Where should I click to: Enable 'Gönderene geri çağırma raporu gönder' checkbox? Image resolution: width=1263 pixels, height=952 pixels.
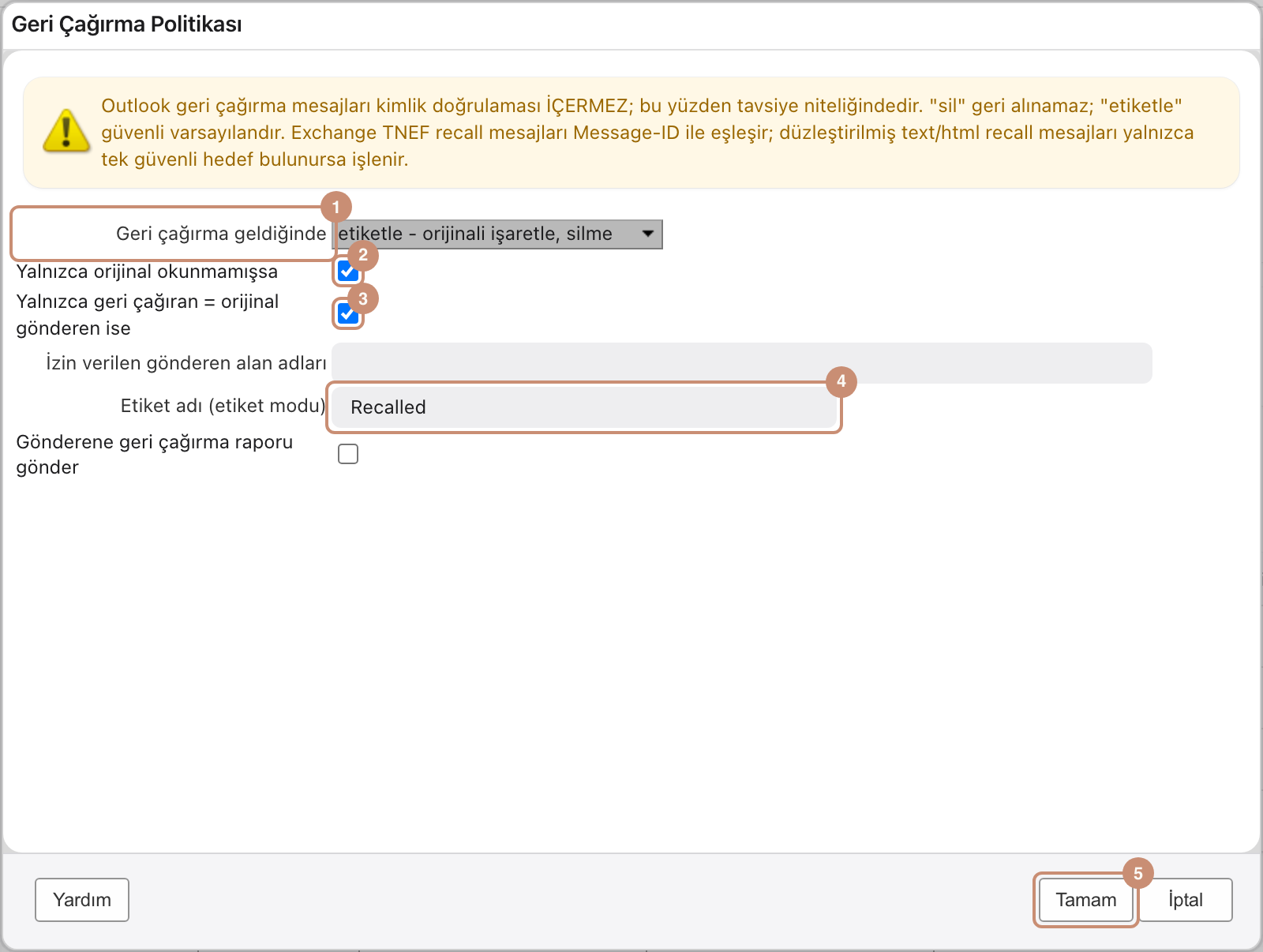[x=348, y=454]
